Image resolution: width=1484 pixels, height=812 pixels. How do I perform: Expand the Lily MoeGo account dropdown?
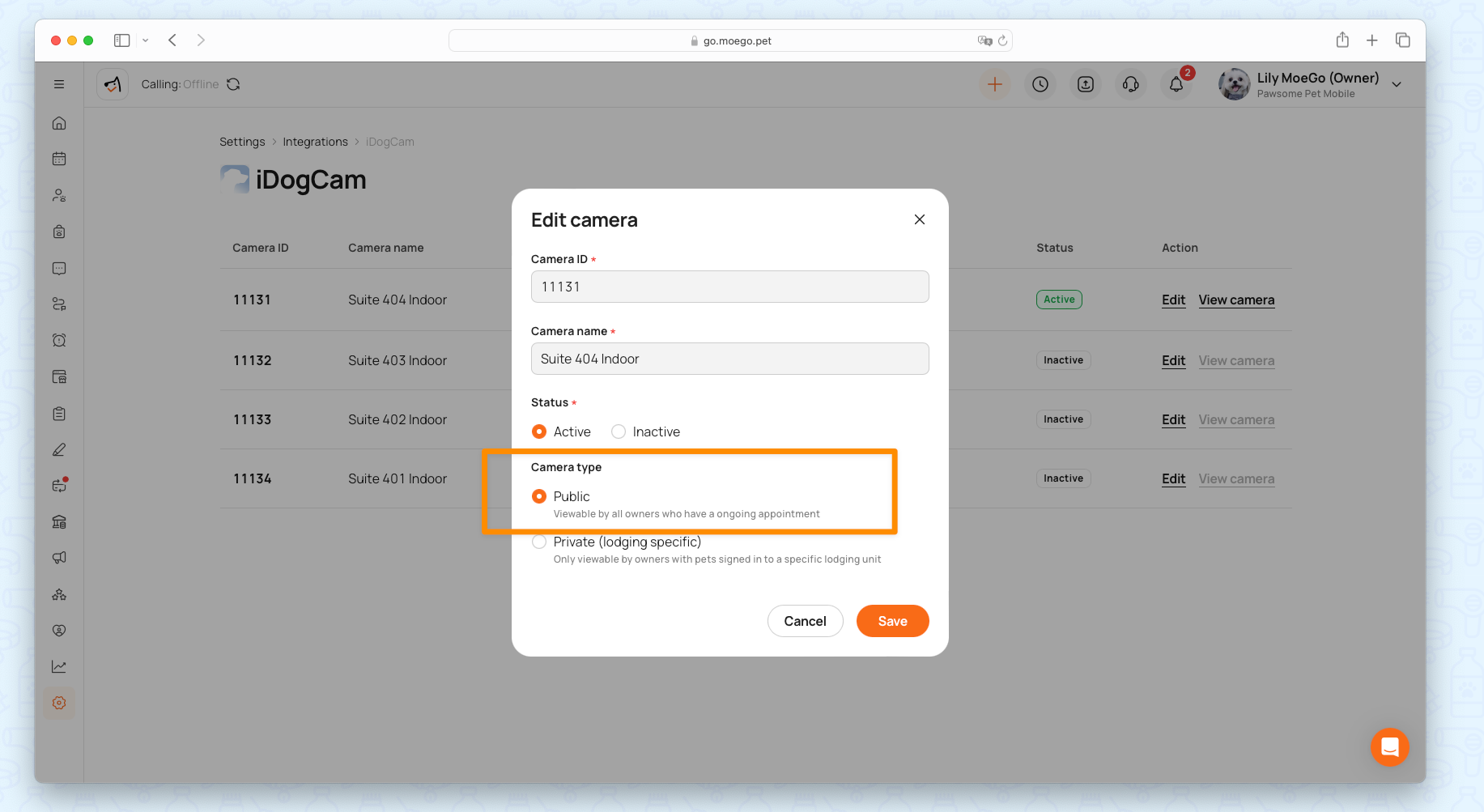(1397, 84)
